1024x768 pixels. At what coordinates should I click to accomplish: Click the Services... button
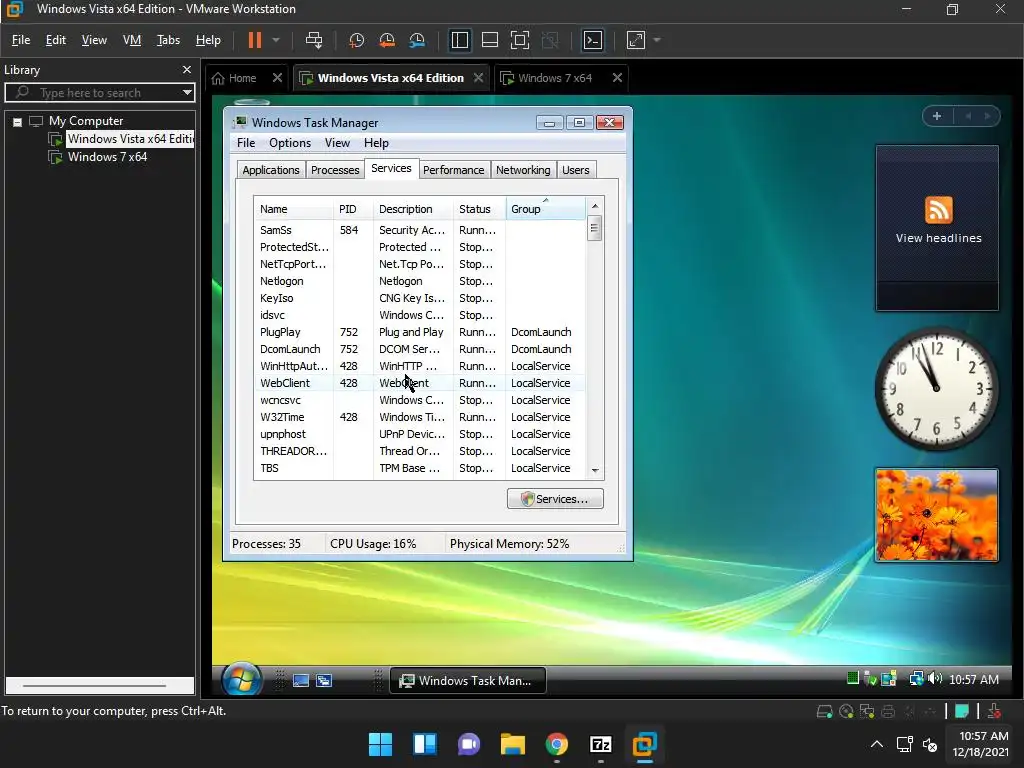click(x=555, y=500)
